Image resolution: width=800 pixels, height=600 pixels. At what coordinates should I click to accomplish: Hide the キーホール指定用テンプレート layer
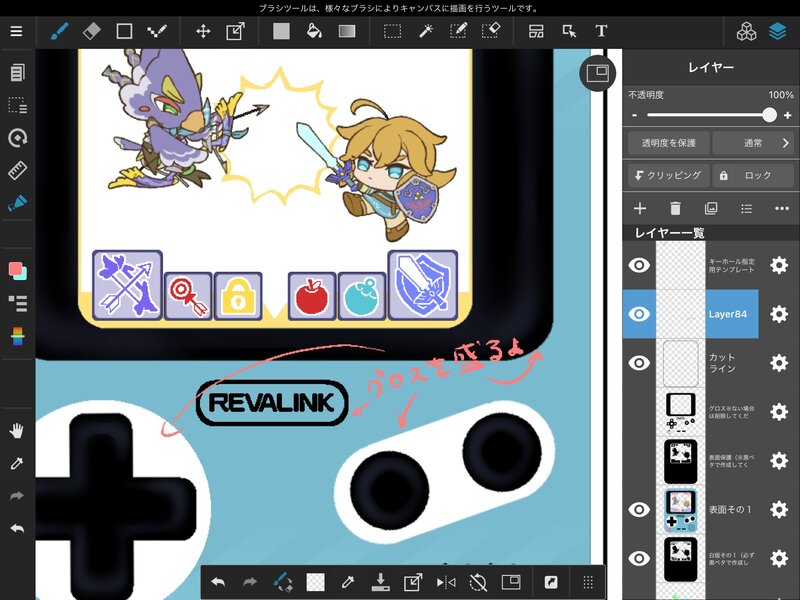pyautogui.click(x=639, y=265)
